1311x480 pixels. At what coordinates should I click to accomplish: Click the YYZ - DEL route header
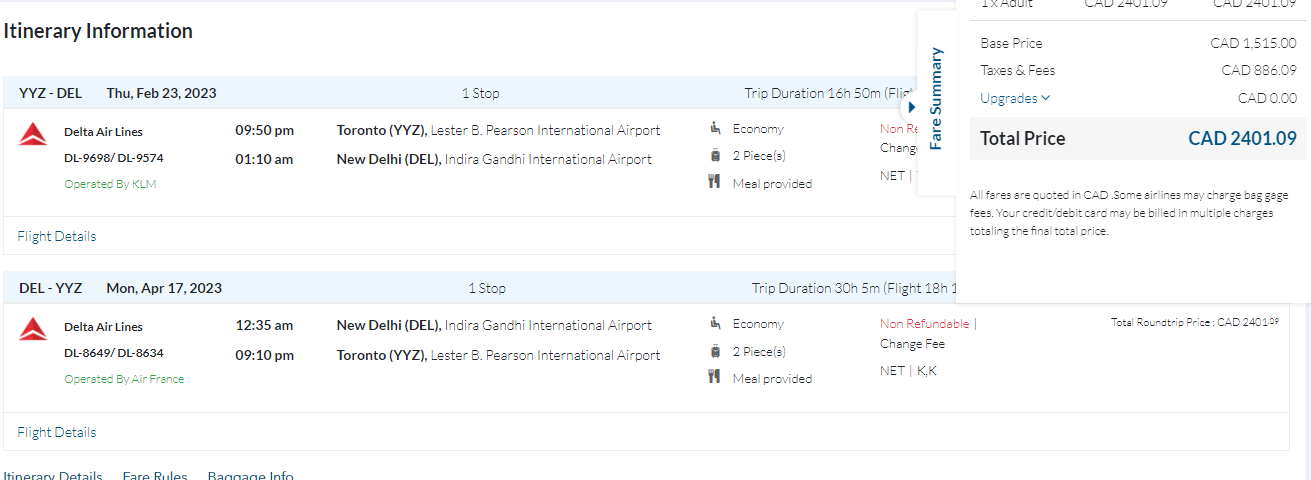point(50,93)
